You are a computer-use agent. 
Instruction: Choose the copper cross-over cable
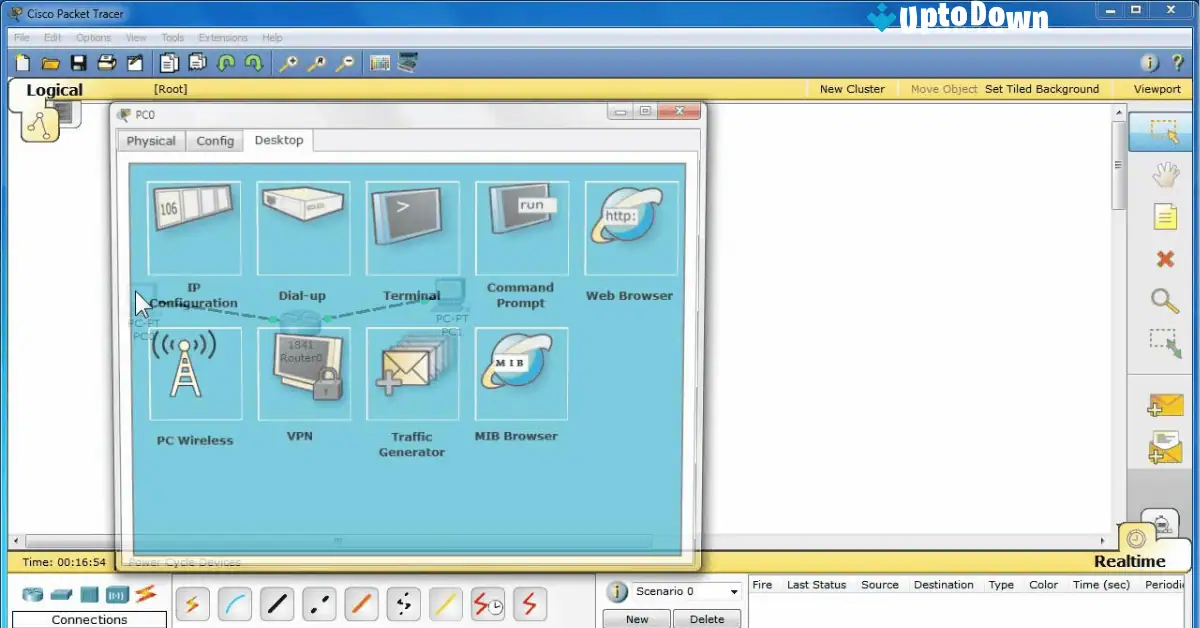(x=319, y=604)
